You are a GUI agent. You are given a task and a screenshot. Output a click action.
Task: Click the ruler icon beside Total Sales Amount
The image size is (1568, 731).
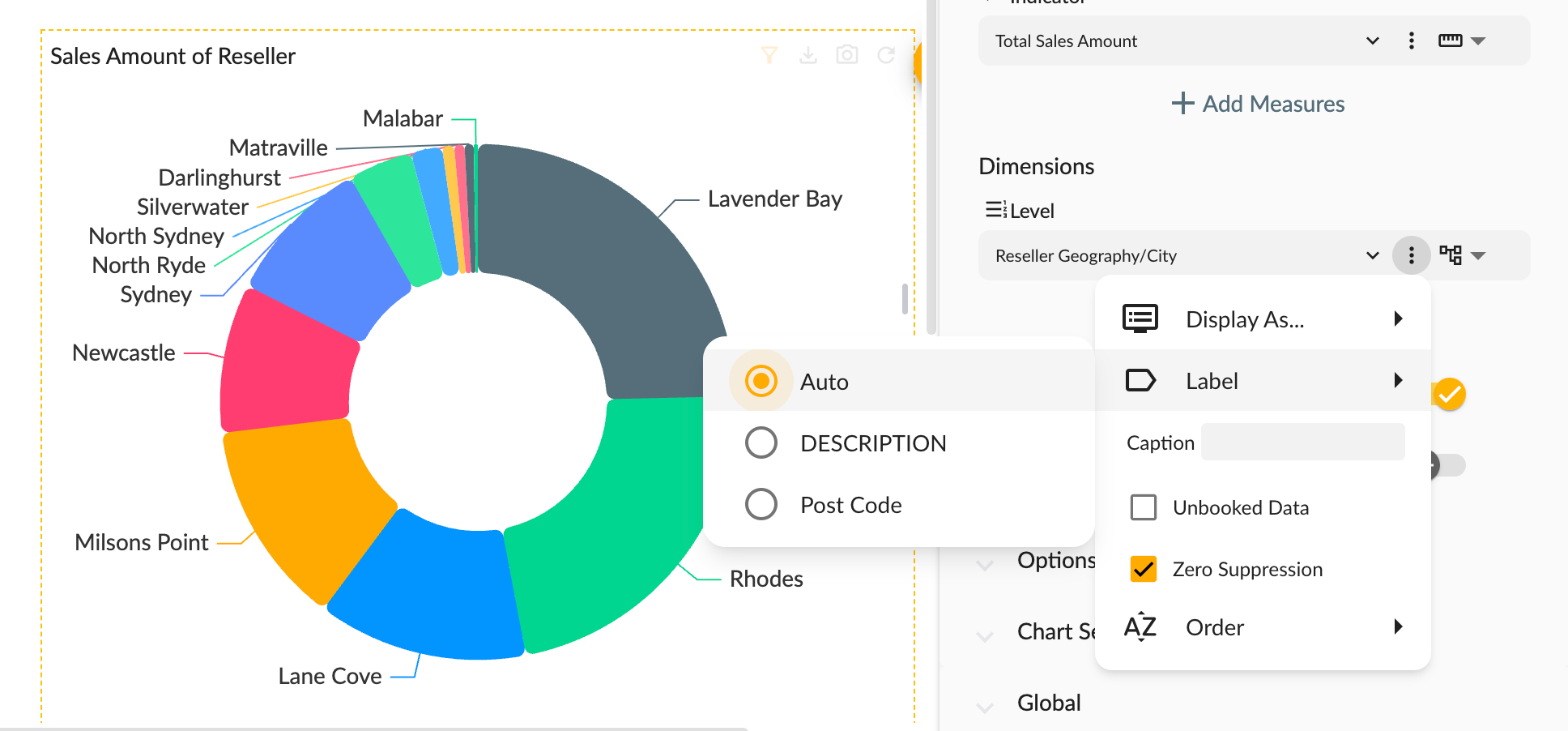(x=1450, y=41)
